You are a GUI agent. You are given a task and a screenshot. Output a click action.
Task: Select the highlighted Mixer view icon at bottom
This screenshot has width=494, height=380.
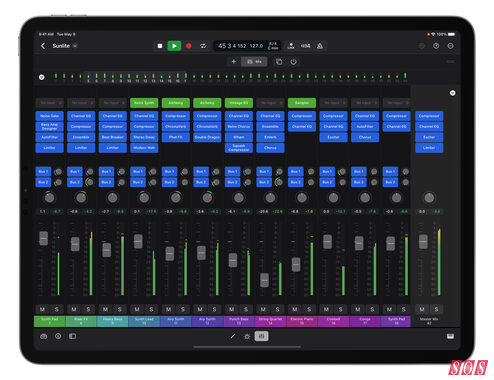point(261,336)
